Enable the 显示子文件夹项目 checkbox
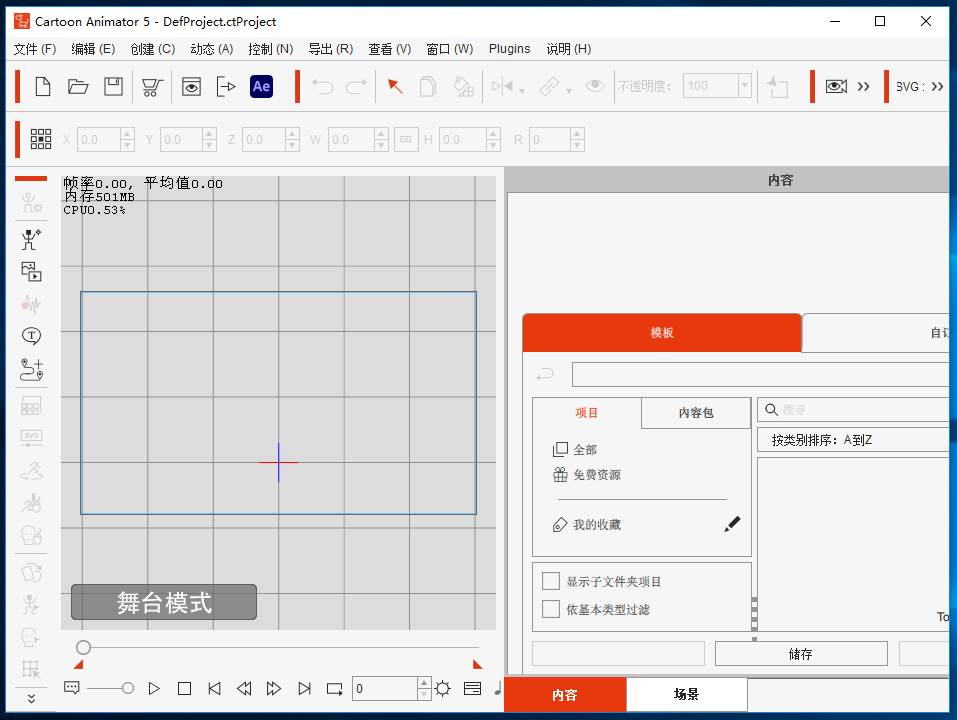Image resolution: width=957 pixels, height=720 pixels. (x=551, y=581)
